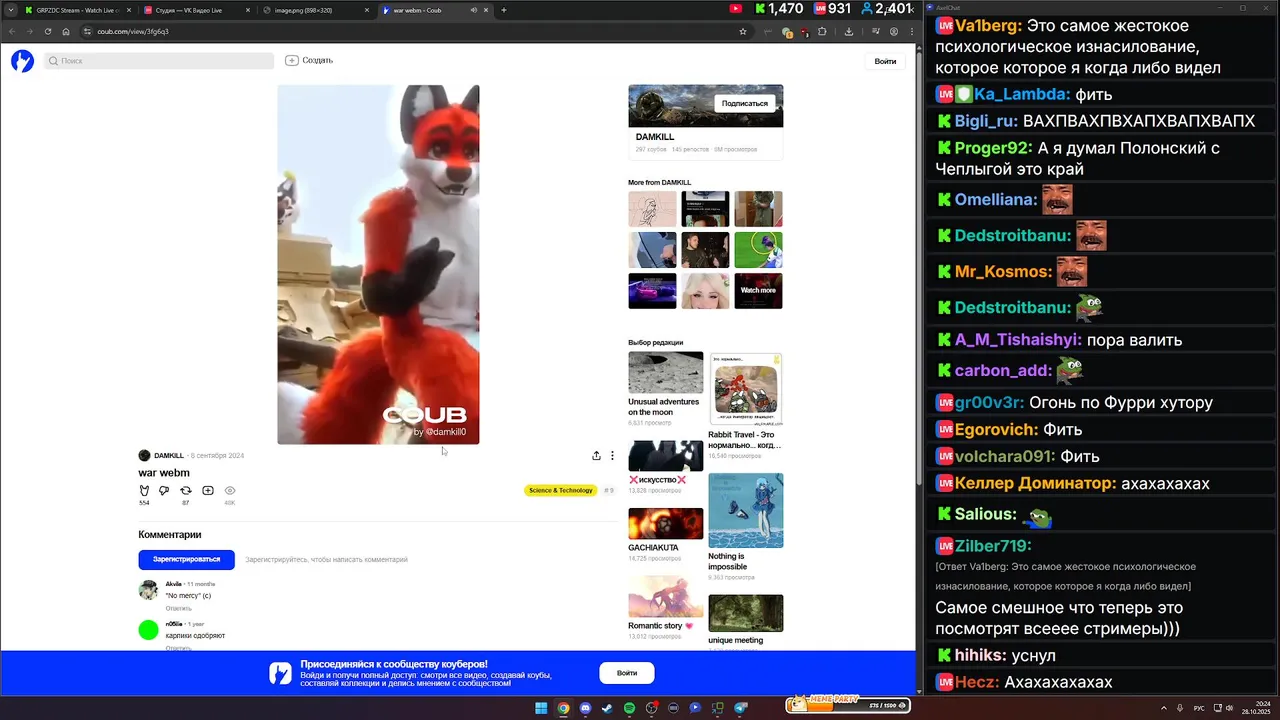Click the add-to-collection plus icon
This screenshot has height=720, width=1280.
click(208, 490)
